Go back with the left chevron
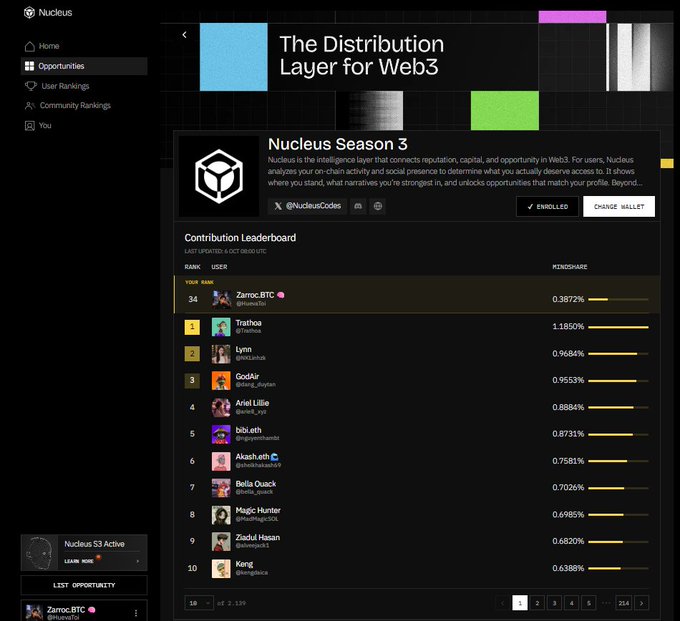This screenshot has height=621, width=680. [185, 35]
